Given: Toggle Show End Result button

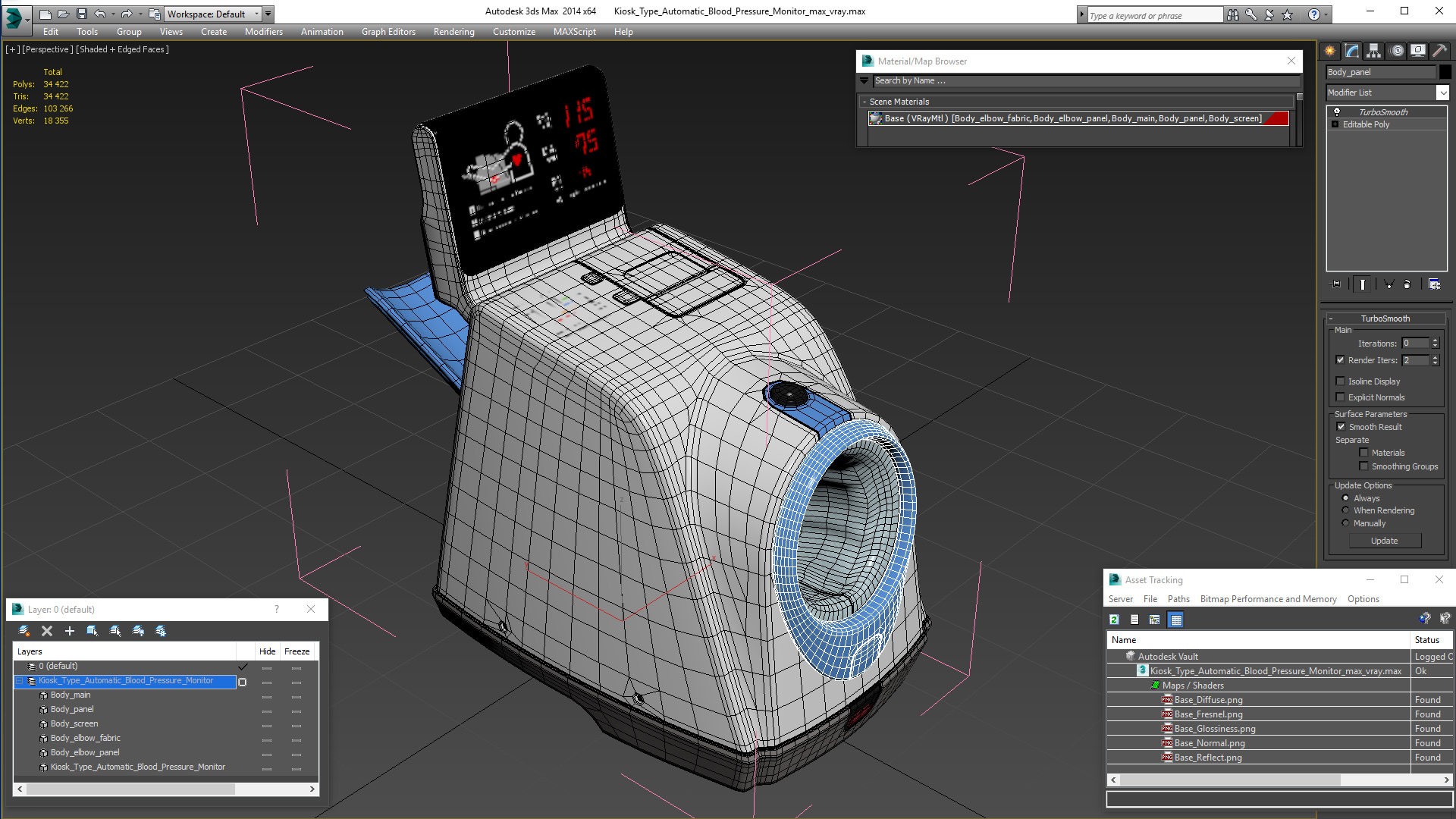Looking at the screenshot, I should click(x=1363, y=284).
